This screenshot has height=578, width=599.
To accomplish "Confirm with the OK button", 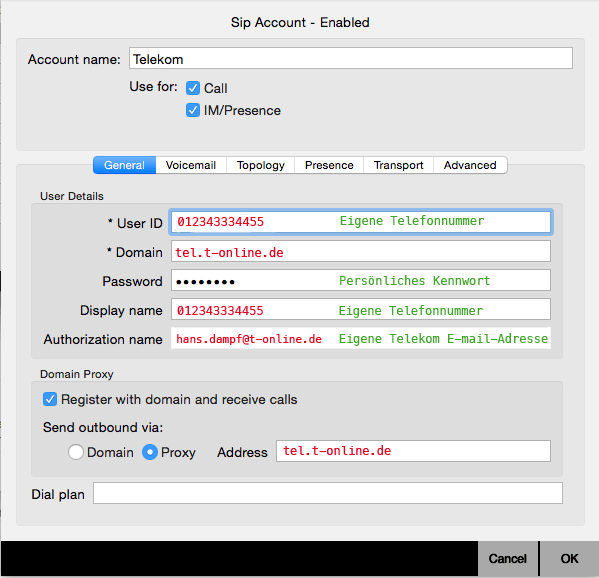I will coord(569,559).
